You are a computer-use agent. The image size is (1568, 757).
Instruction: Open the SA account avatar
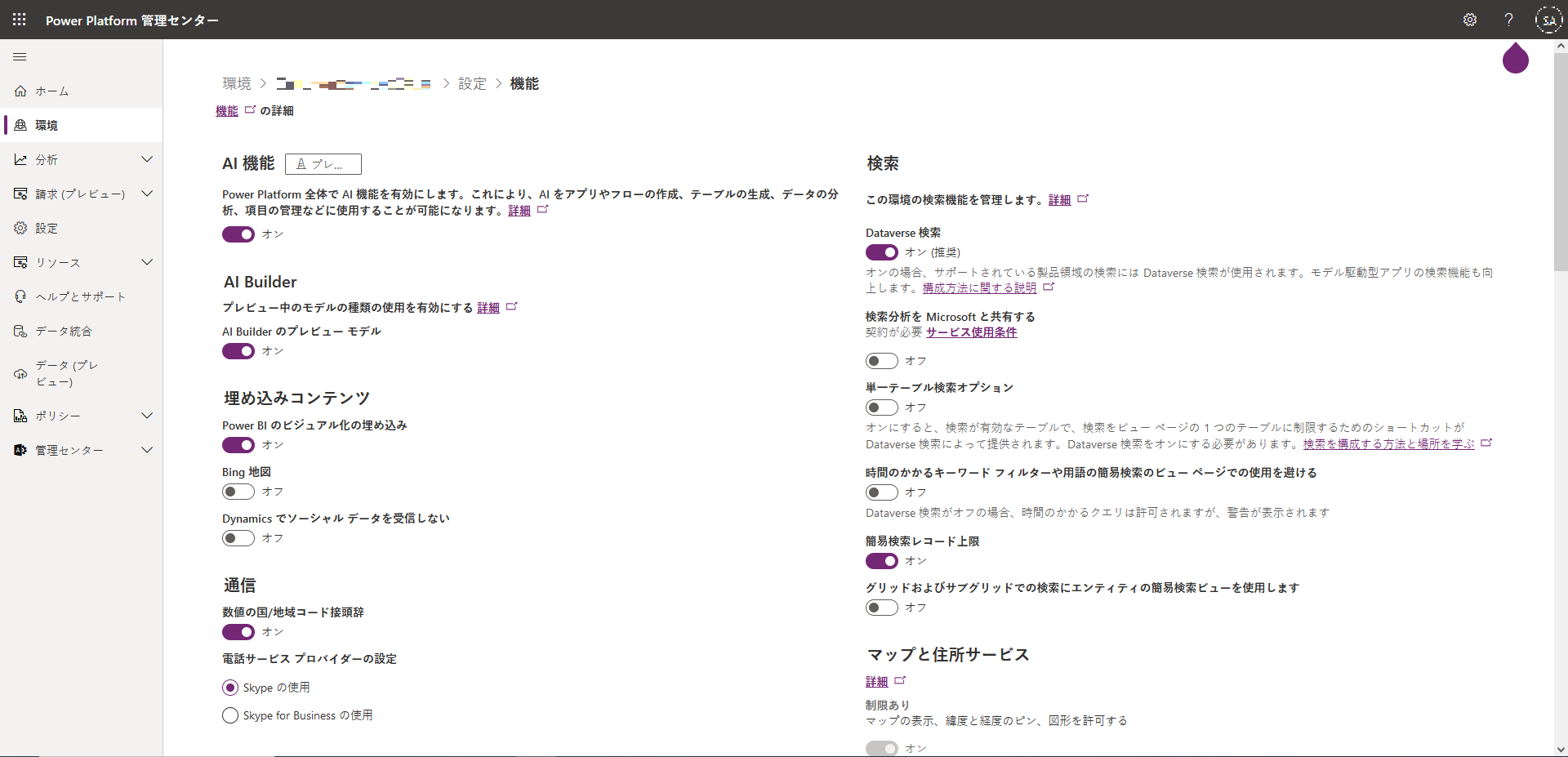tap(1548, 20)
